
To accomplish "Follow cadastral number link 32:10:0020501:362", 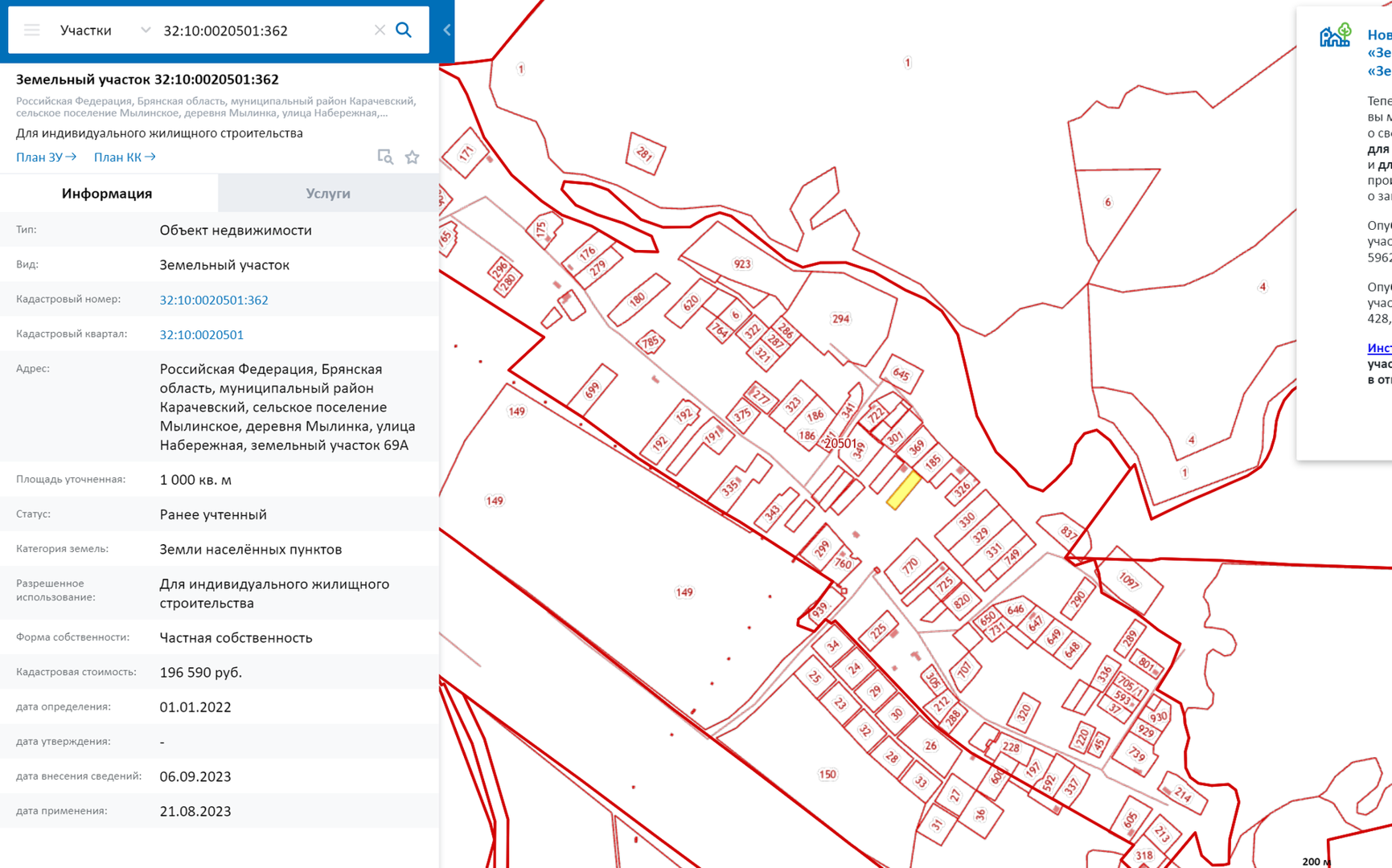I will pyautogui.click(x=214, y=300).
